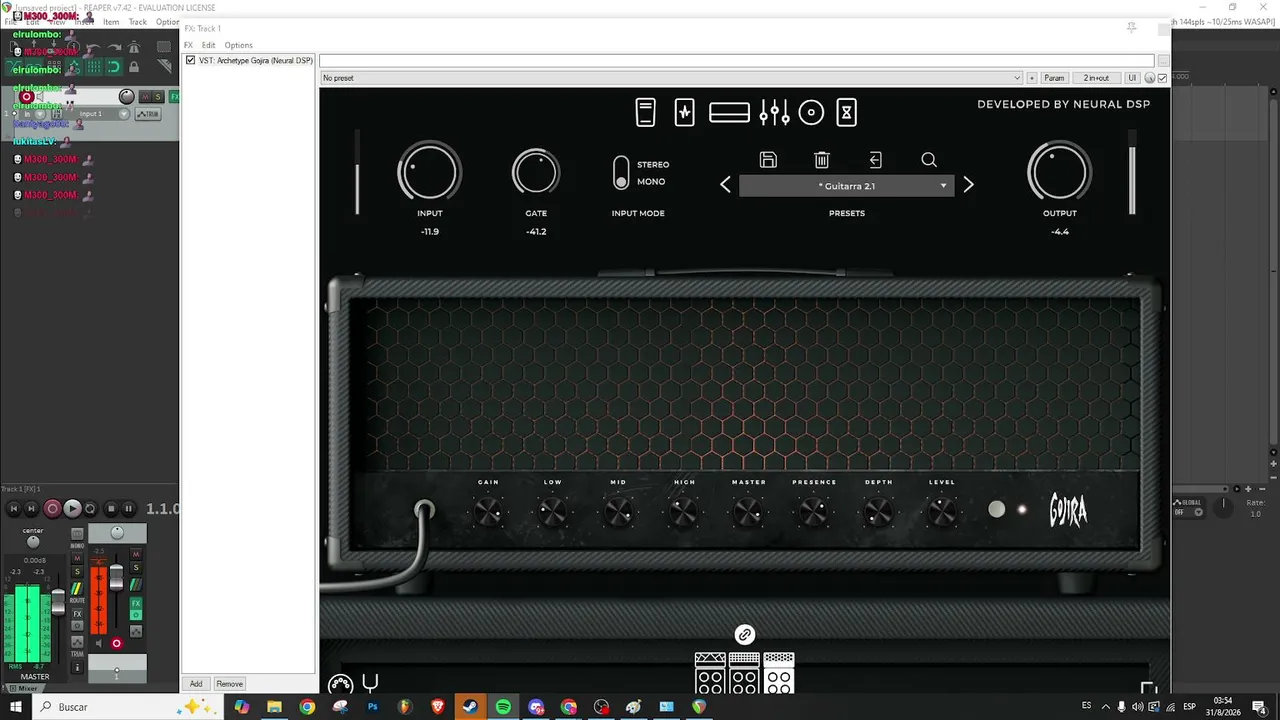Open Options menu in FX window

click(x=238, y=45)
